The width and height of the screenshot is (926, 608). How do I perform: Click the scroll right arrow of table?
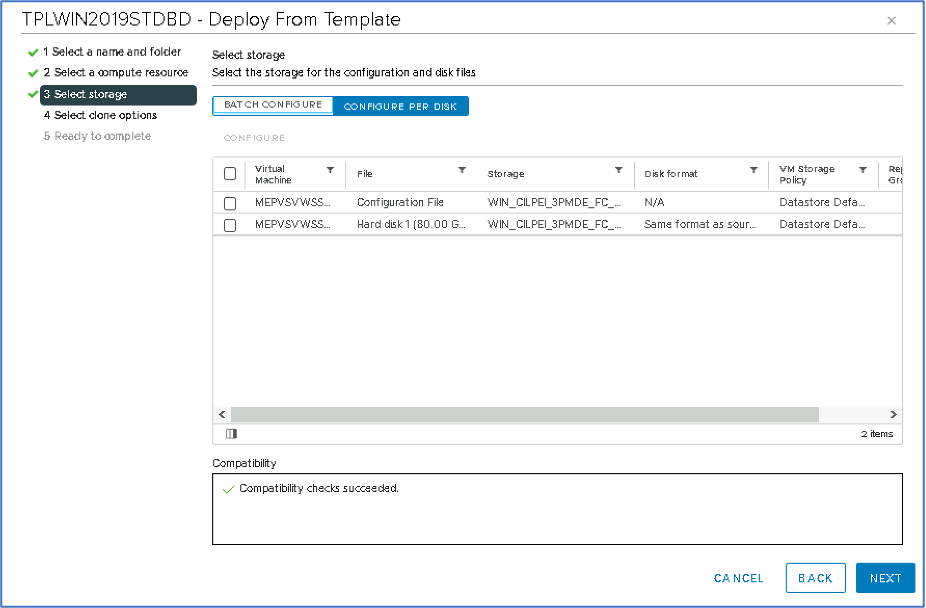click(x=893, y=414)
